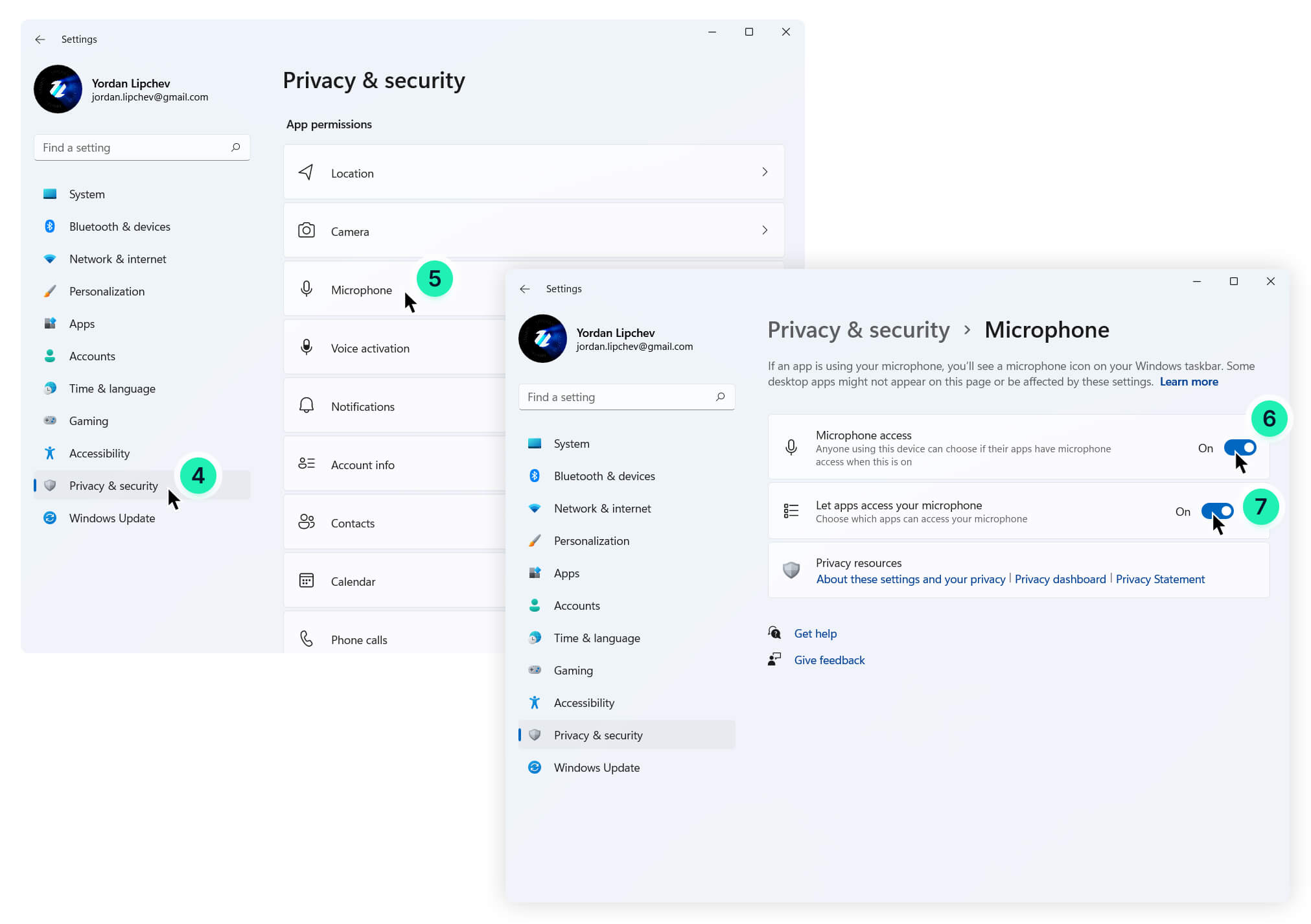The width and height of the screenshot is (1311, 924).
Task: Click the Learn more link
Action: 1189,381
